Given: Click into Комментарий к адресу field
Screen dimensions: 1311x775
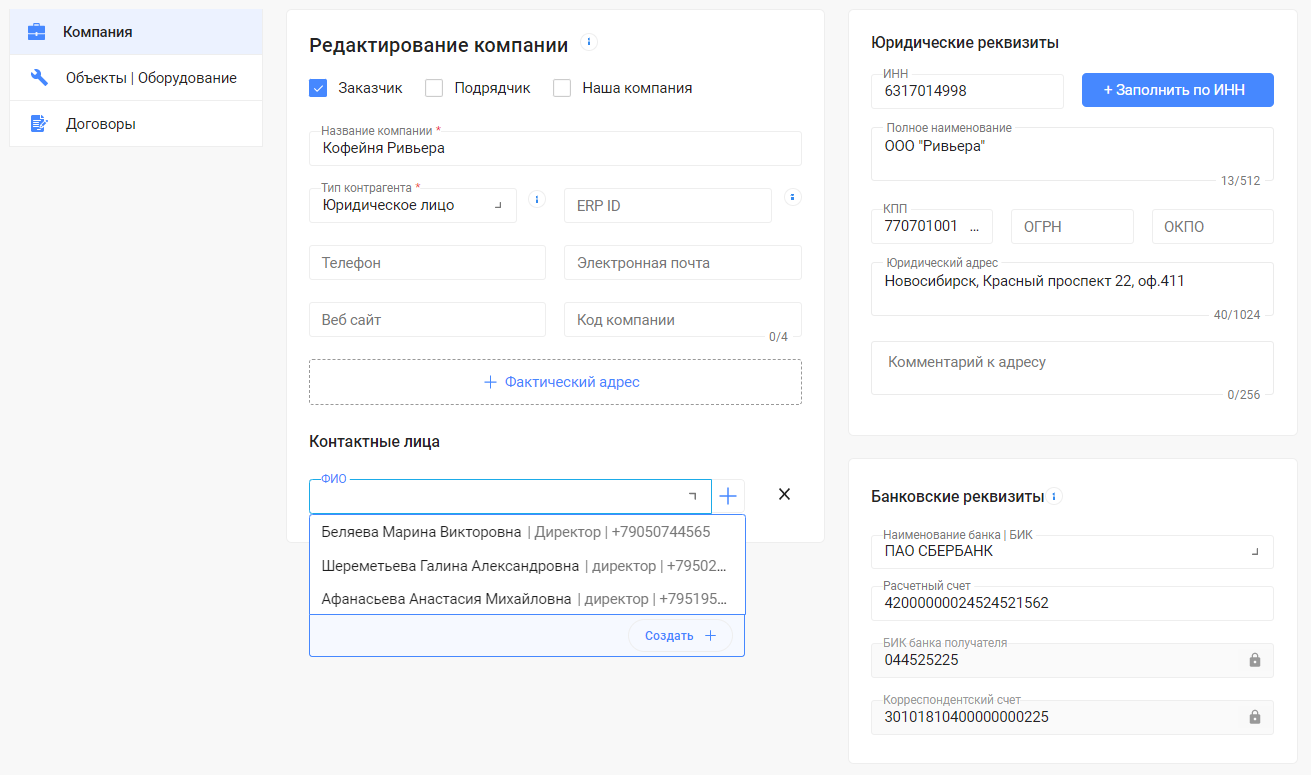Looking at the screenshot, I should point(1072,368).
